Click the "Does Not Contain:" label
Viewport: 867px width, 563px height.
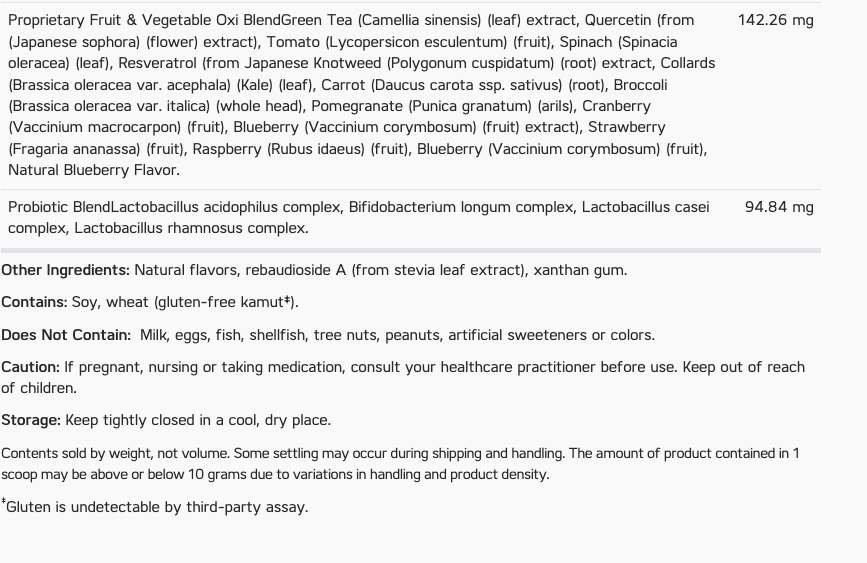point(66,335)
